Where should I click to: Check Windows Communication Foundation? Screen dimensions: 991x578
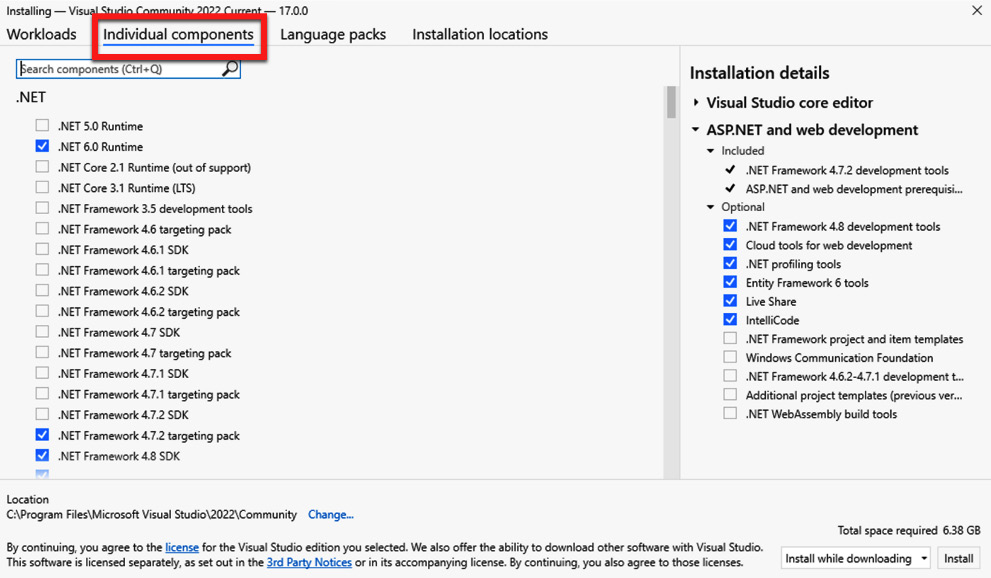[x=730, y=358]
